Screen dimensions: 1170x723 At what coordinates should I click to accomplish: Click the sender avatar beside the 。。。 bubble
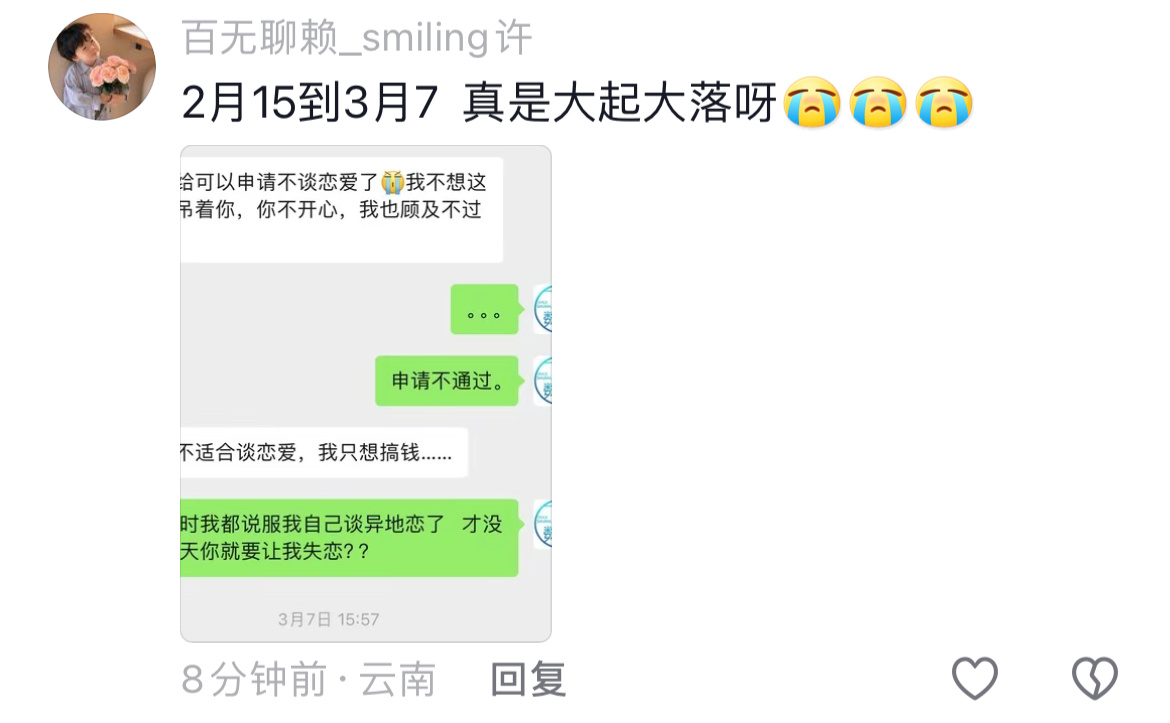tap(543, 309)
